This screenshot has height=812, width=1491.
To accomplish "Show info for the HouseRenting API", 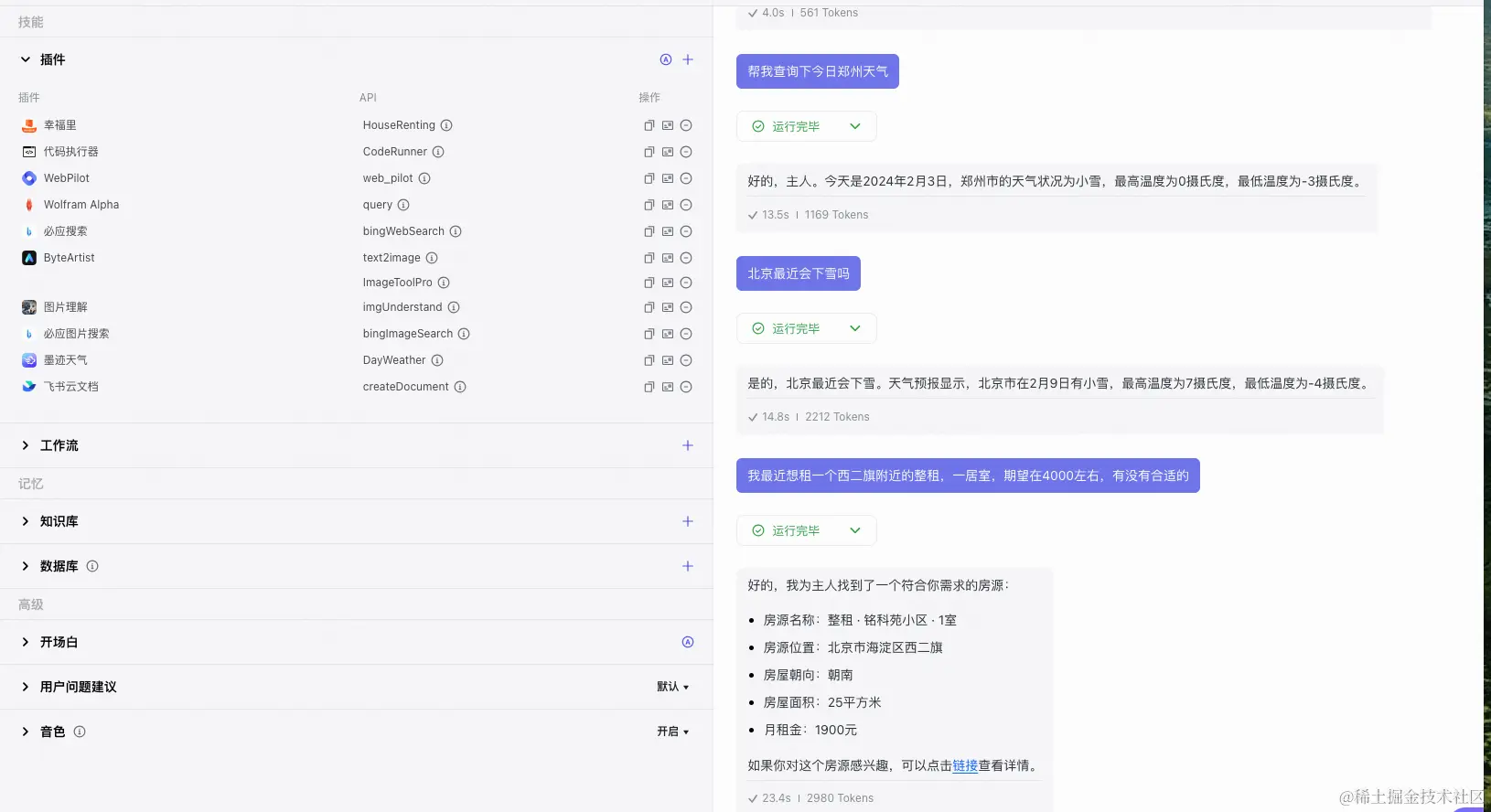I will tap(446, 125).
